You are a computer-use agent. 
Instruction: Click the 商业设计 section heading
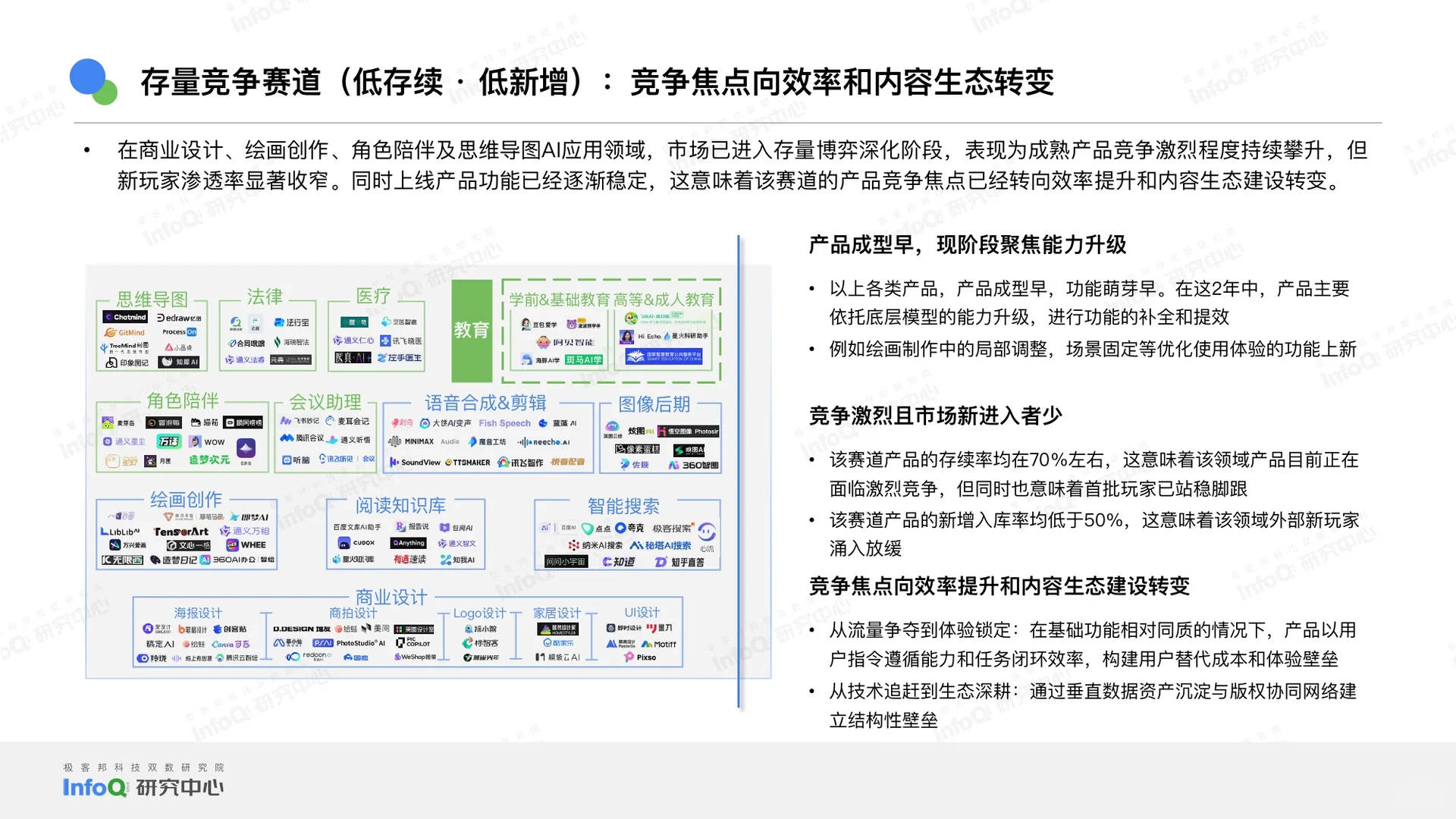(391, 597)
